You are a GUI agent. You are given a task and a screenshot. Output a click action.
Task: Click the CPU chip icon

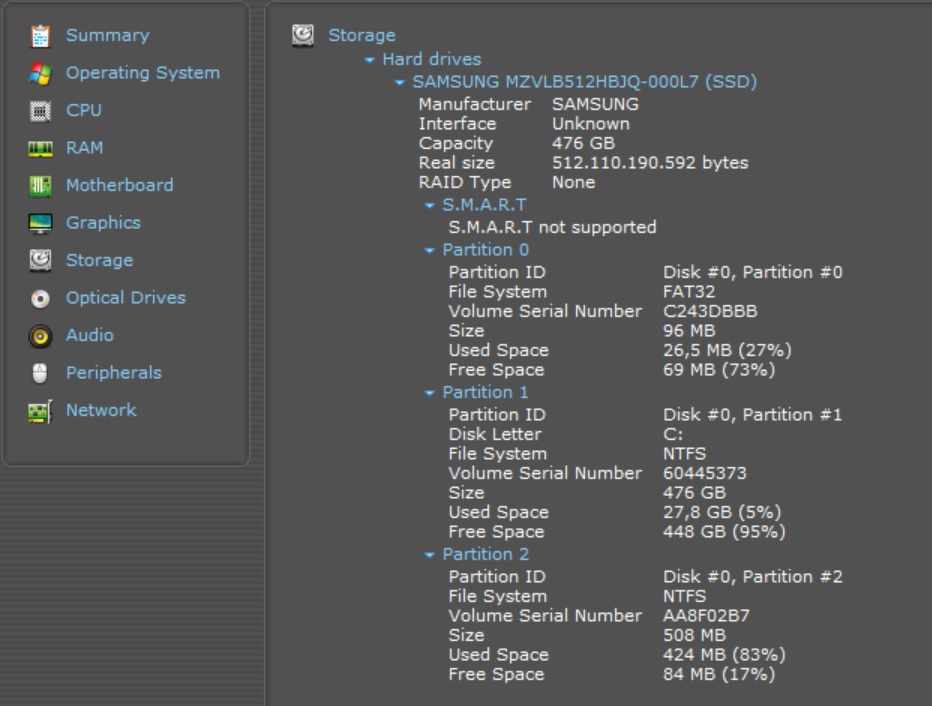coord(40,111)
